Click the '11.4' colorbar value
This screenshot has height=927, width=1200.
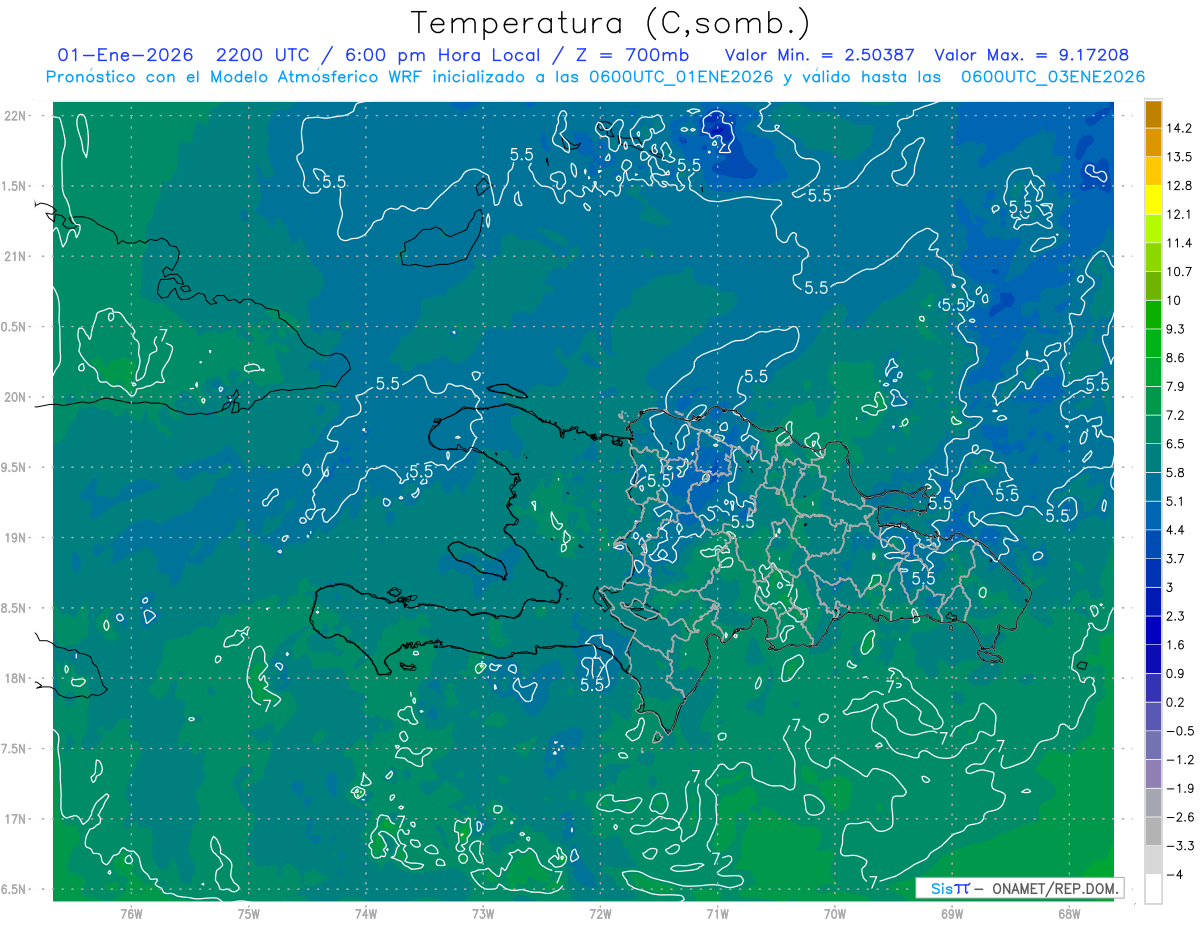(1180, 243)
